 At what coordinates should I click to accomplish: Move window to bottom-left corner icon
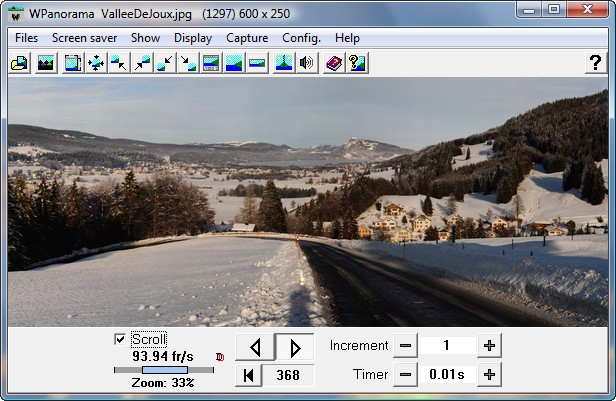(x=165, y=63)
